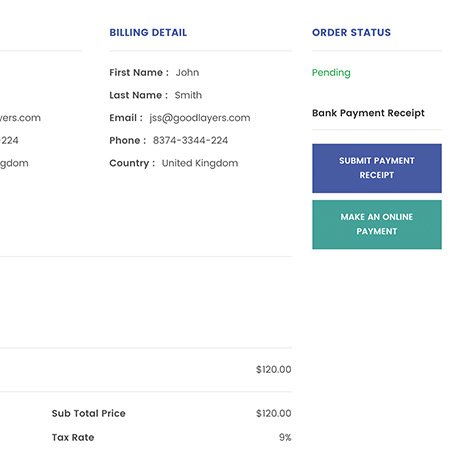Click the Billing Detail heading
Screen dimensions: 450x450
[x=148, y=32]
